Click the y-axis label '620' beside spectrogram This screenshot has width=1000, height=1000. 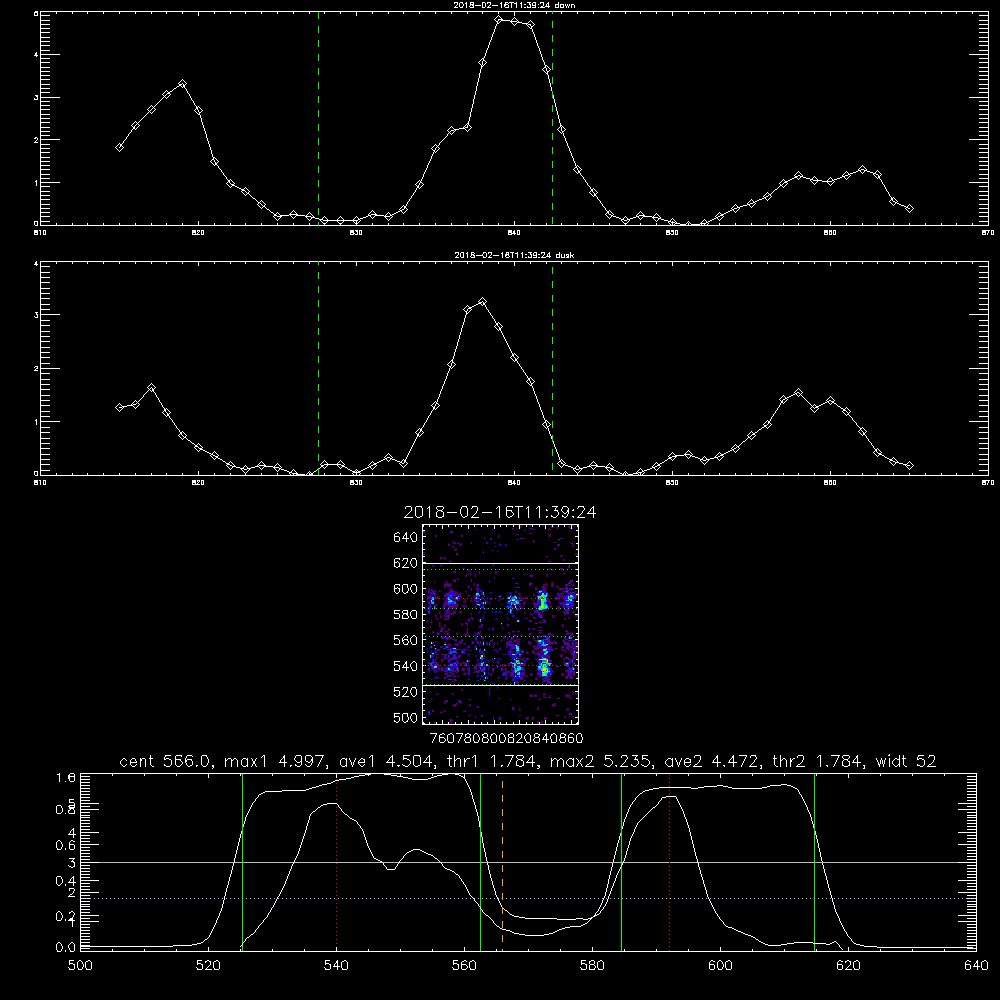[x=406, y=563]
